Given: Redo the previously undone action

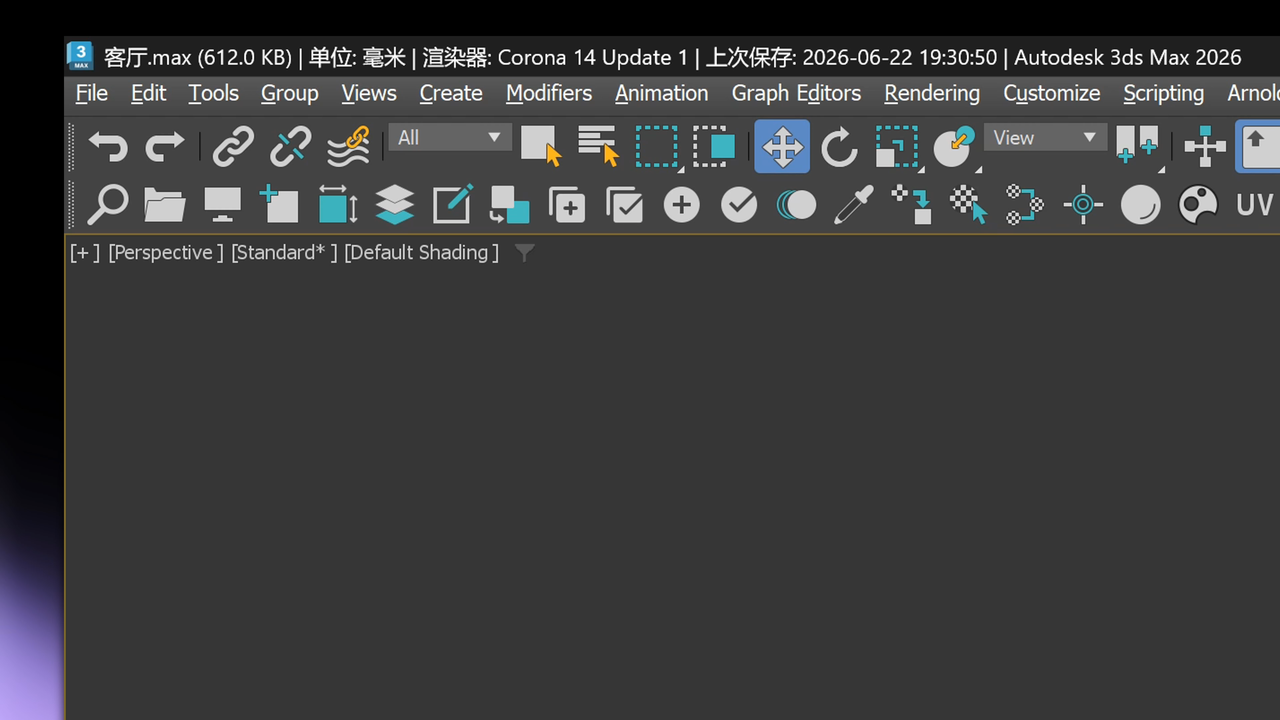Looking at the screenshot, I should (x=165, y=146).
